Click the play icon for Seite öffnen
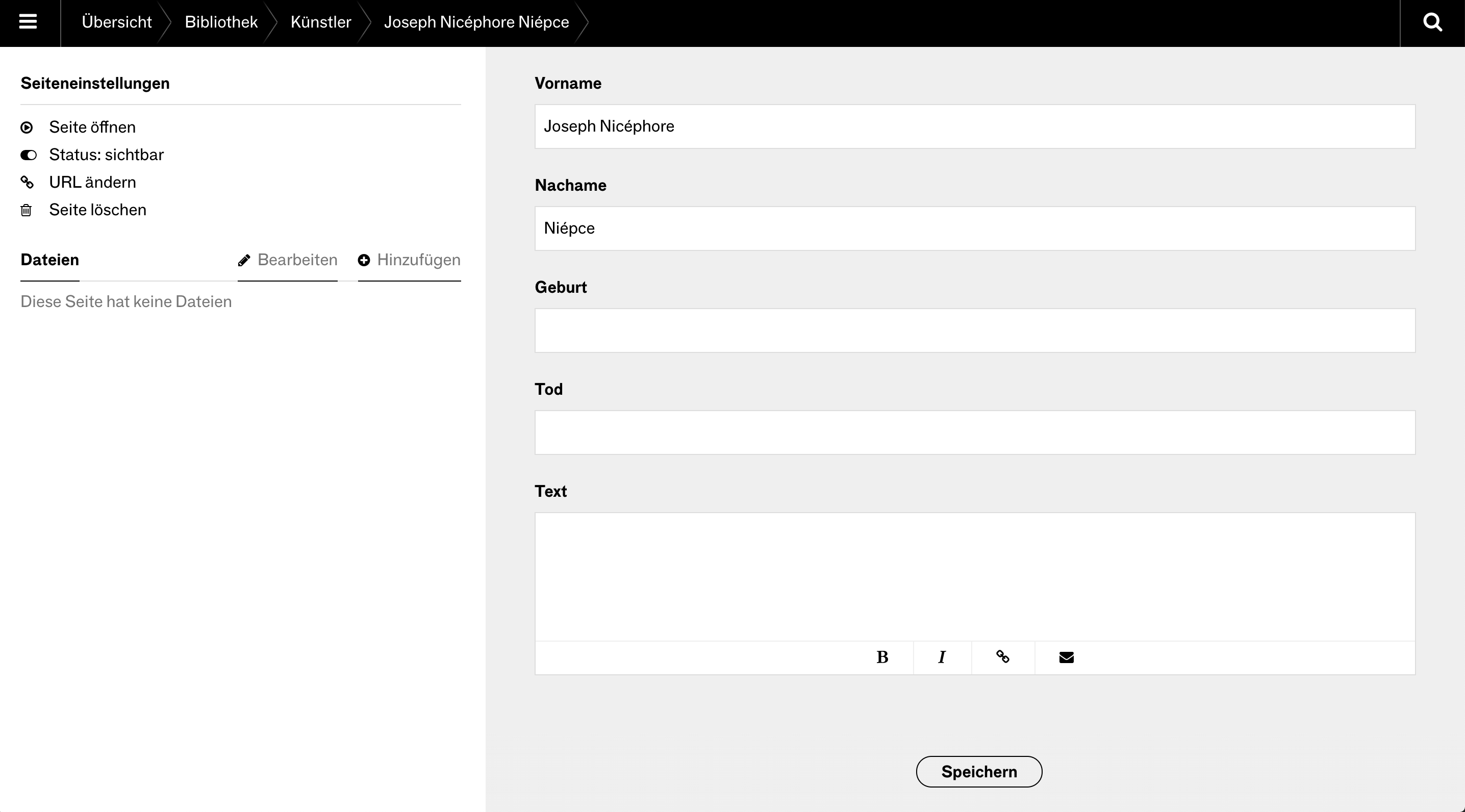1465x812 pixels. coord(27,128)
